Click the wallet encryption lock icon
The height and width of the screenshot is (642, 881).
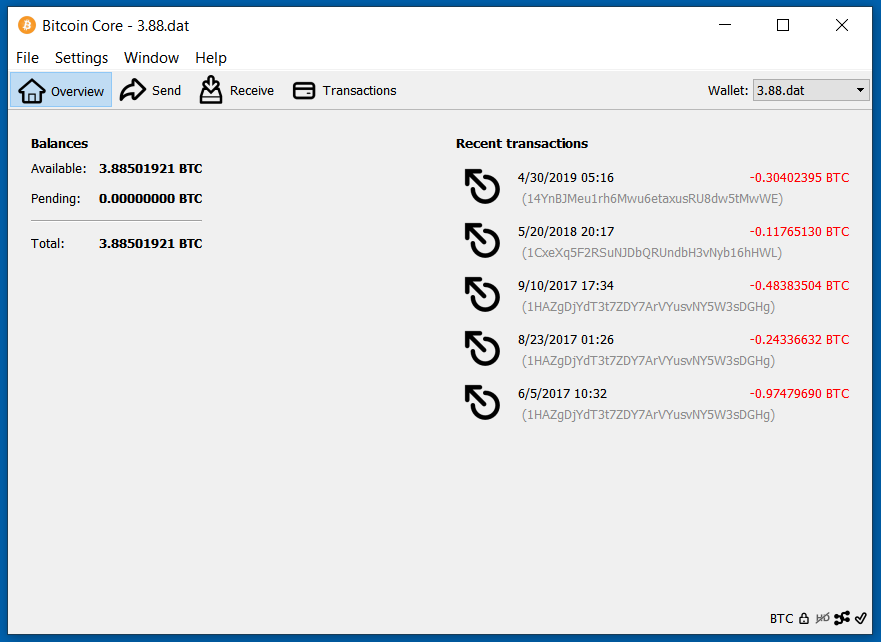tap(804, 618)
